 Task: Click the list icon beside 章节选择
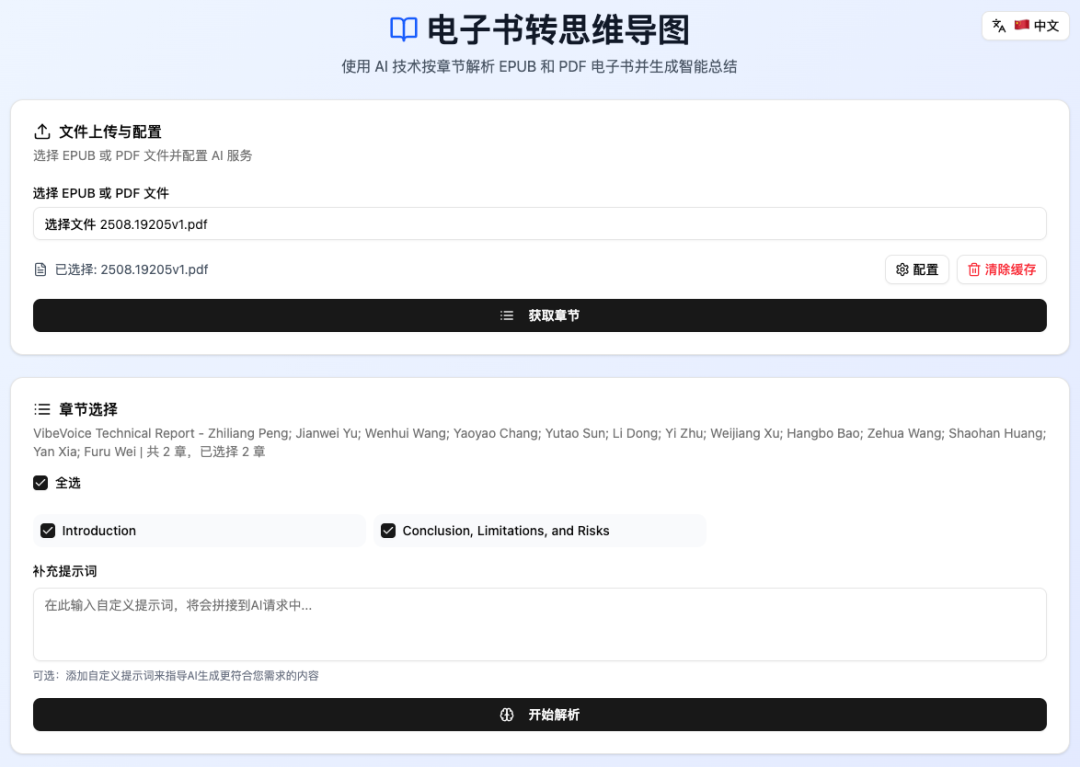[42, 409]
